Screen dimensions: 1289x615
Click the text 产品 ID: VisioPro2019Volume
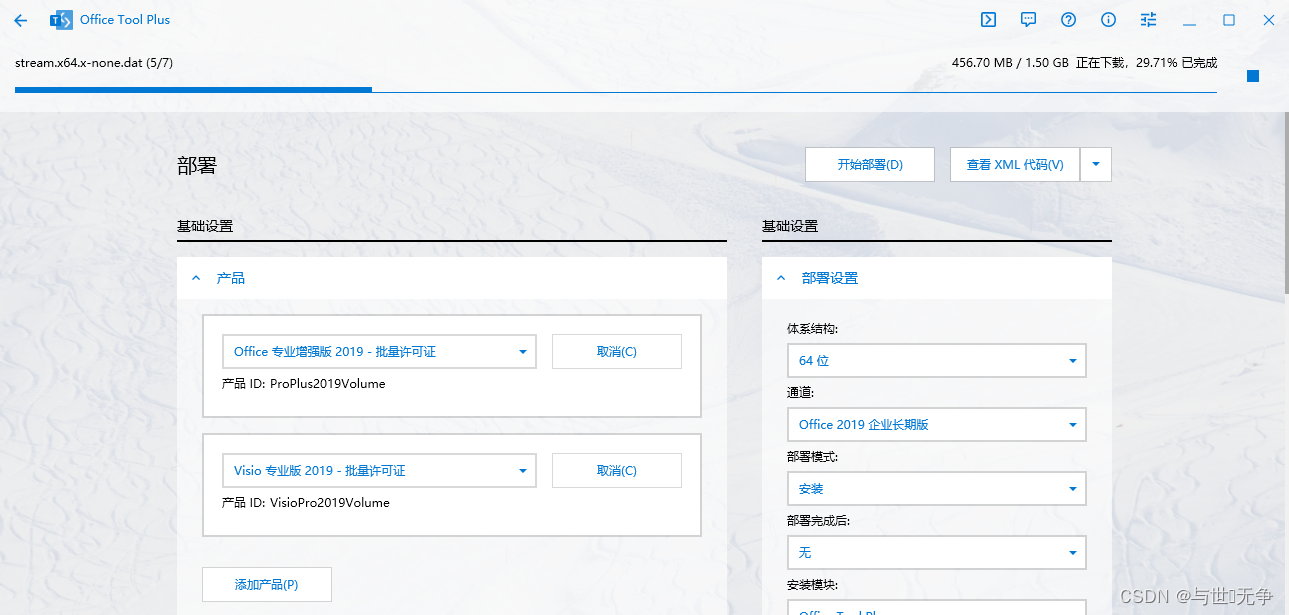[306, 503]
